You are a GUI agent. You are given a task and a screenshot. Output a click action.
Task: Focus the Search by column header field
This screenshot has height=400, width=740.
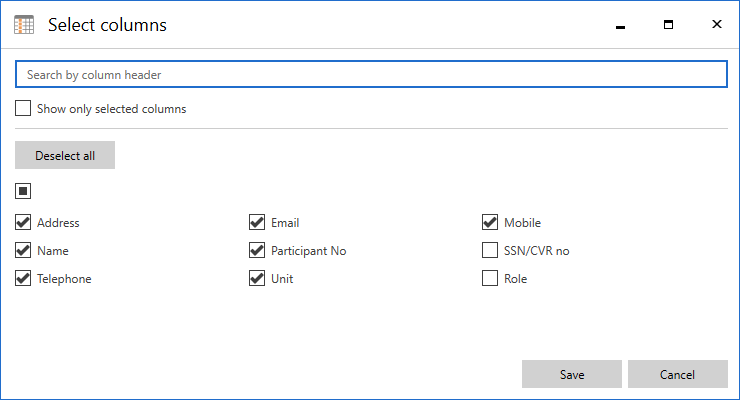pyautogui.click(x=371, y=74)
